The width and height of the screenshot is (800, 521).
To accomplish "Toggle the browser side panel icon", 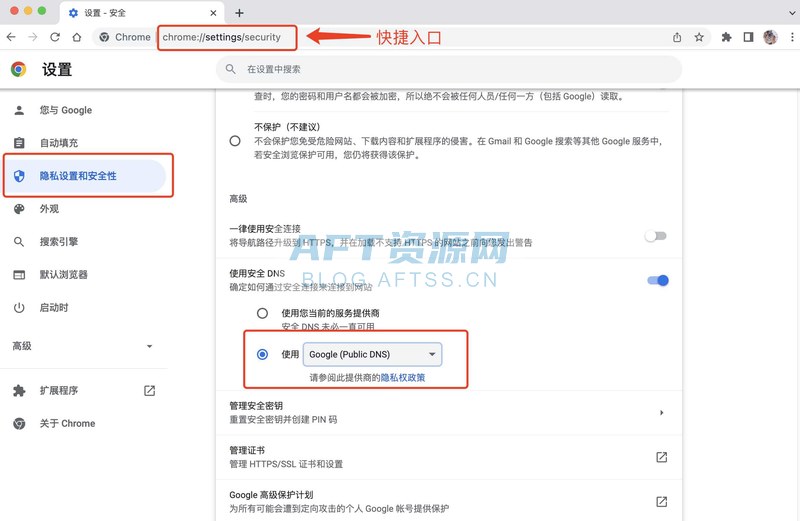I will tap(748, 37).
